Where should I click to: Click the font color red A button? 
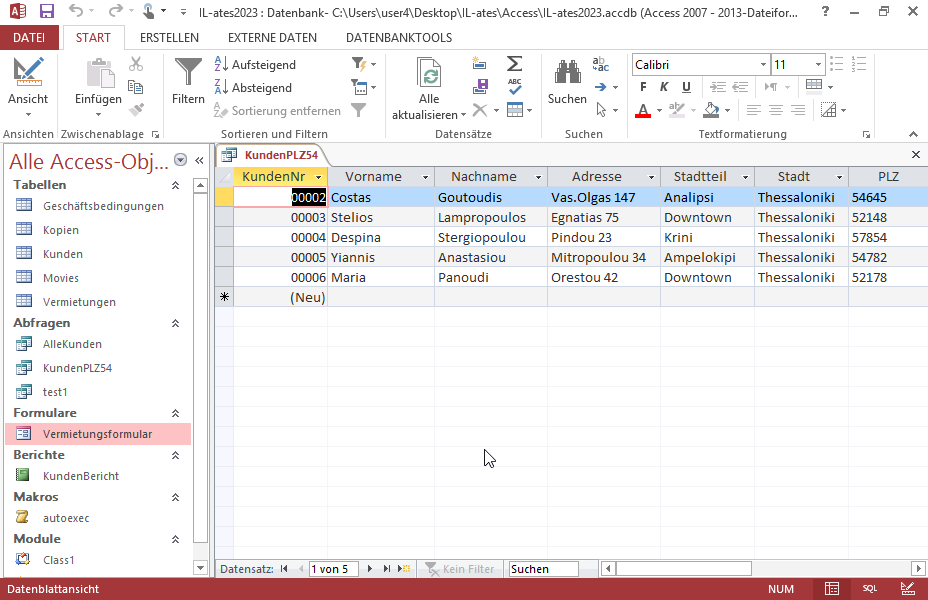pyautogui.click(x=643, y=110)
